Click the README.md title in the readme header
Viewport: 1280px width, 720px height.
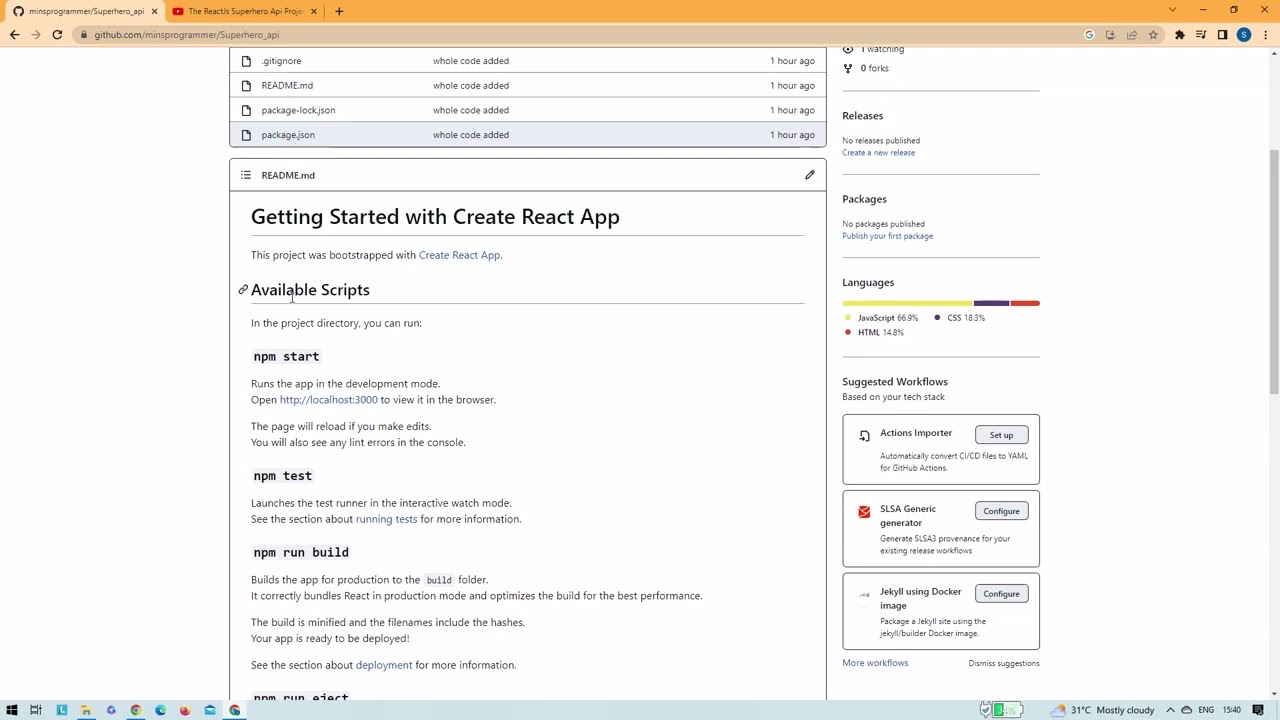coord(288,175)
